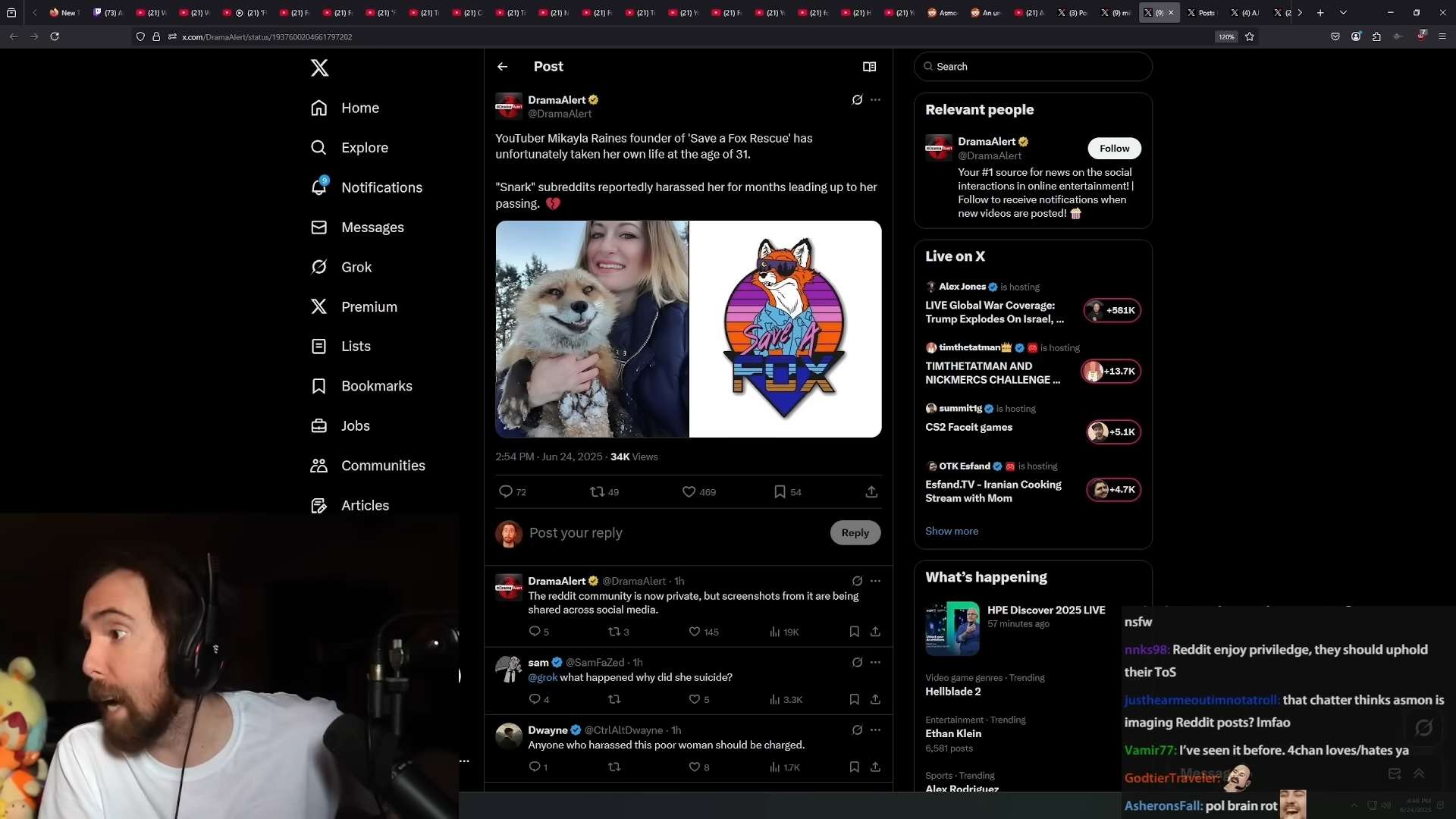Screen dimensions: 1456x819
Task: Open the Explore page
Action: click(350, 147)
